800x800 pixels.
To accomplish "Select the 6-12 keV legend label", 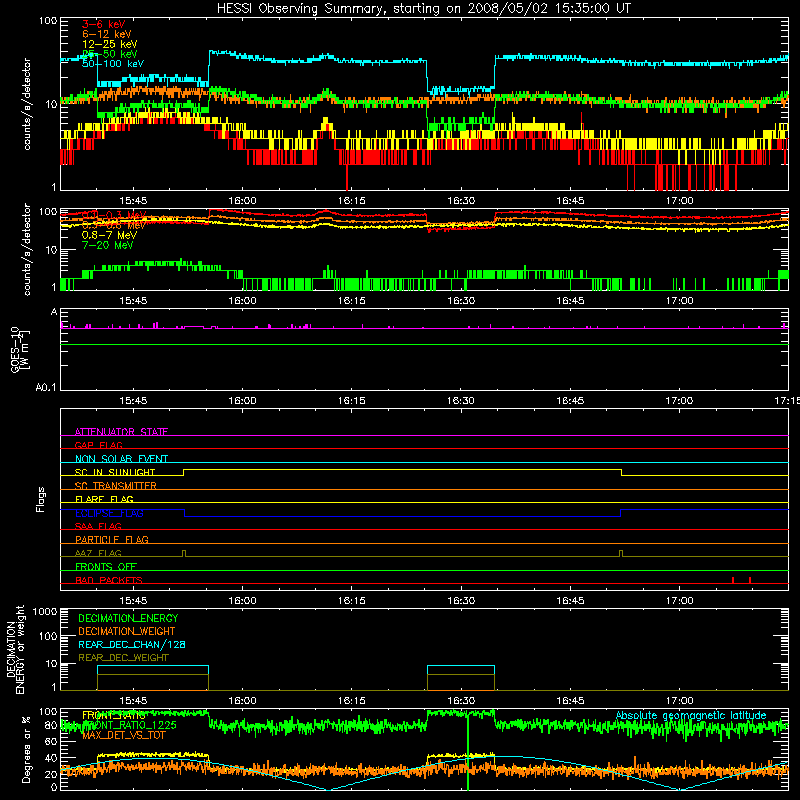I will (107, 34).
